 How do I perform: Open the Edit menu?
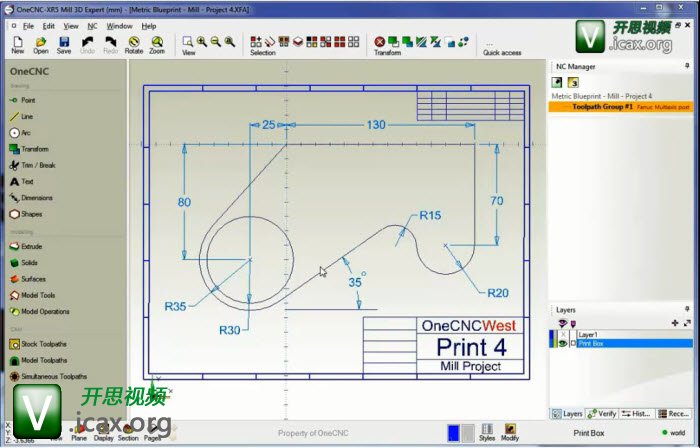pyautogui.click(x=48, y=26)
